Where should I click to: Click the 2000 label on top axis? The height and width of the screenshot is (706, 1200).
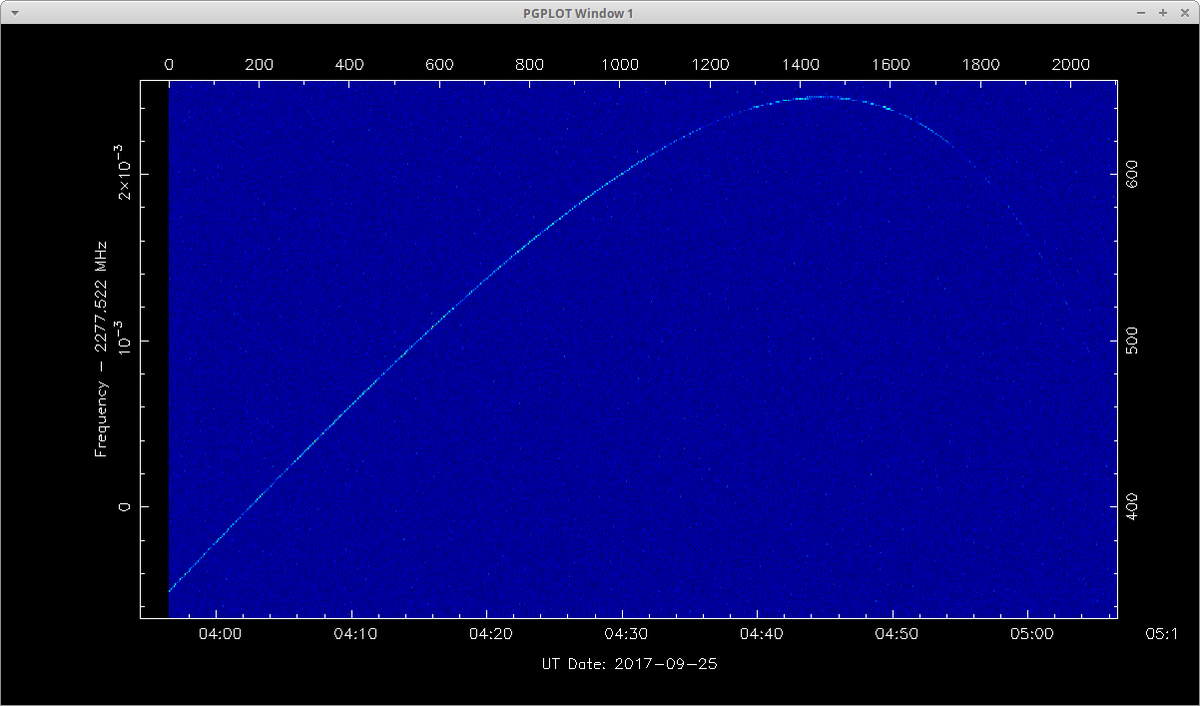point(1071,64)
